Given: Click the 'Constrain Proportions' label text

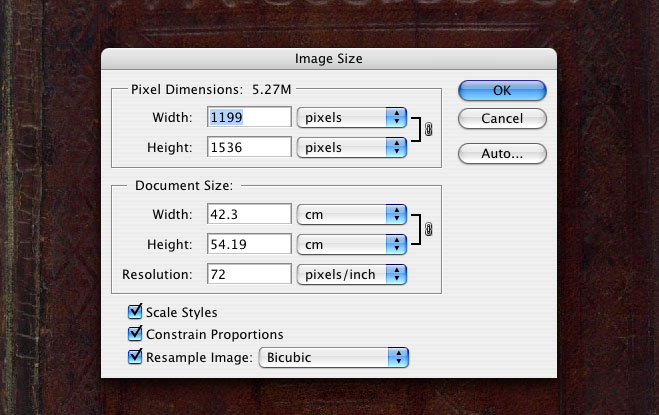Looking at the screenshot, I should point(215,334).
